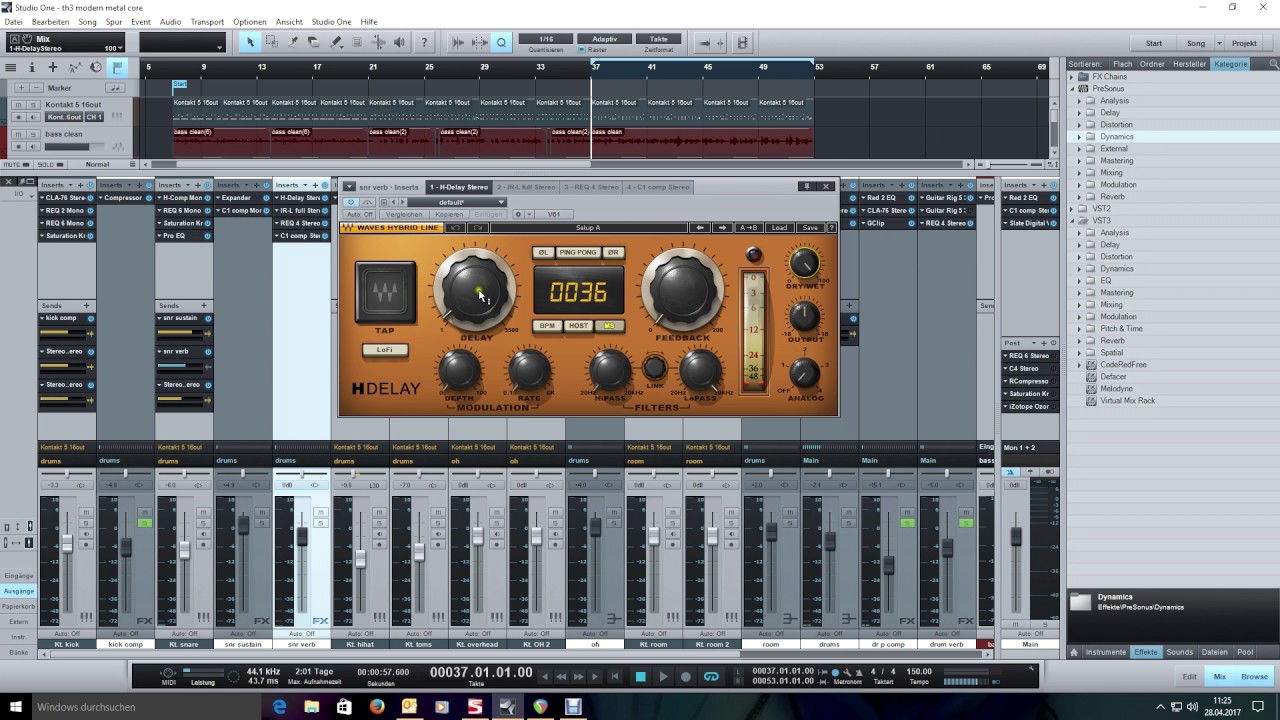Switch delay sync to HOST
This screenshot has height=720, width=1280.
point(578,326)
